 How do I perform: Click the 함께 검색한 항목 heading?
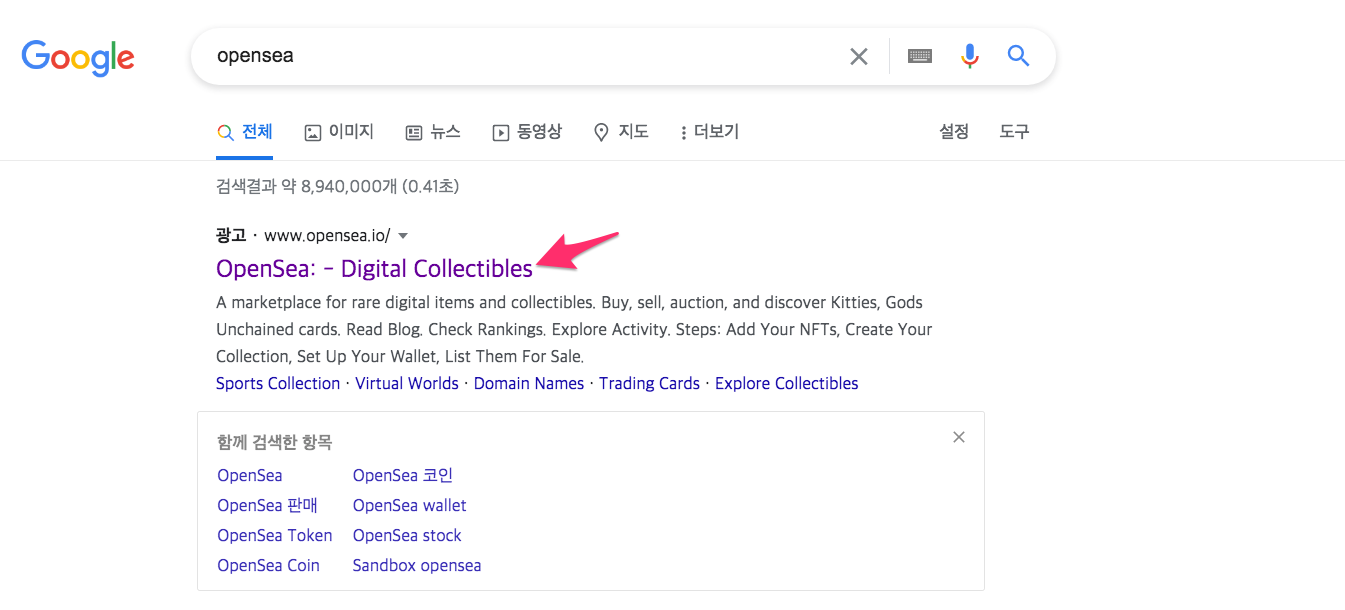(x=275, y=441)
